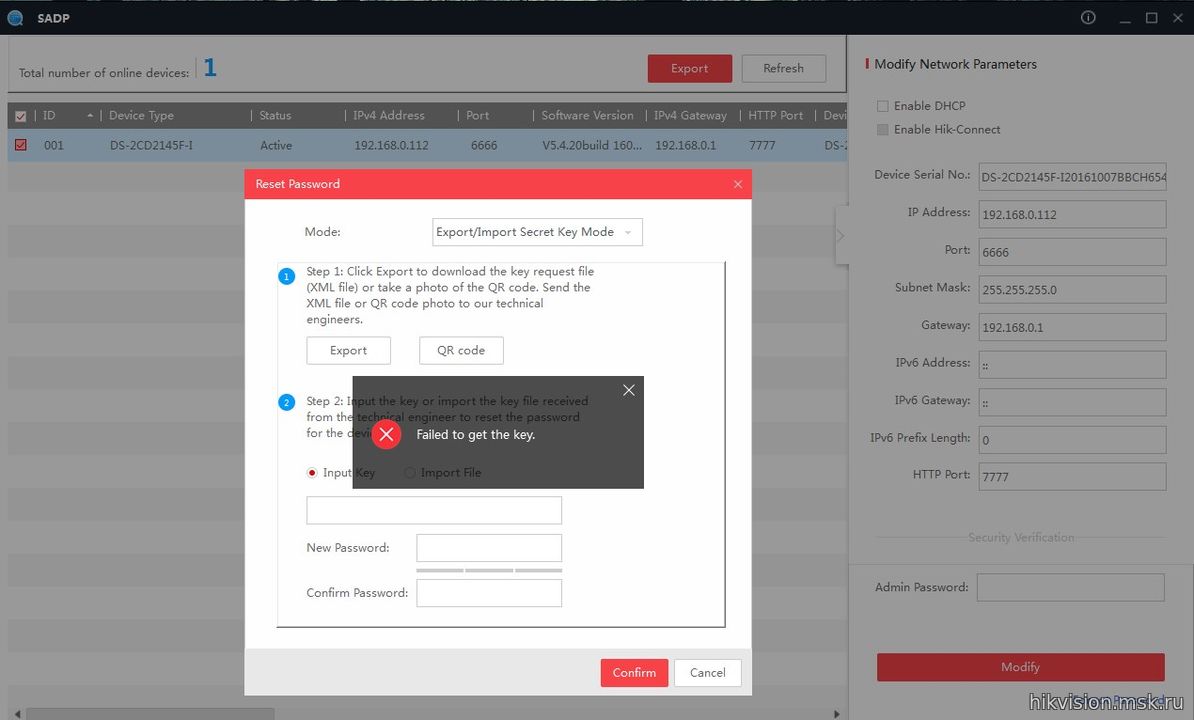Image resolution: width=1194 pixels, height=720 pixels.
Task: Click the red Modify button
Action: (1020, 667)
